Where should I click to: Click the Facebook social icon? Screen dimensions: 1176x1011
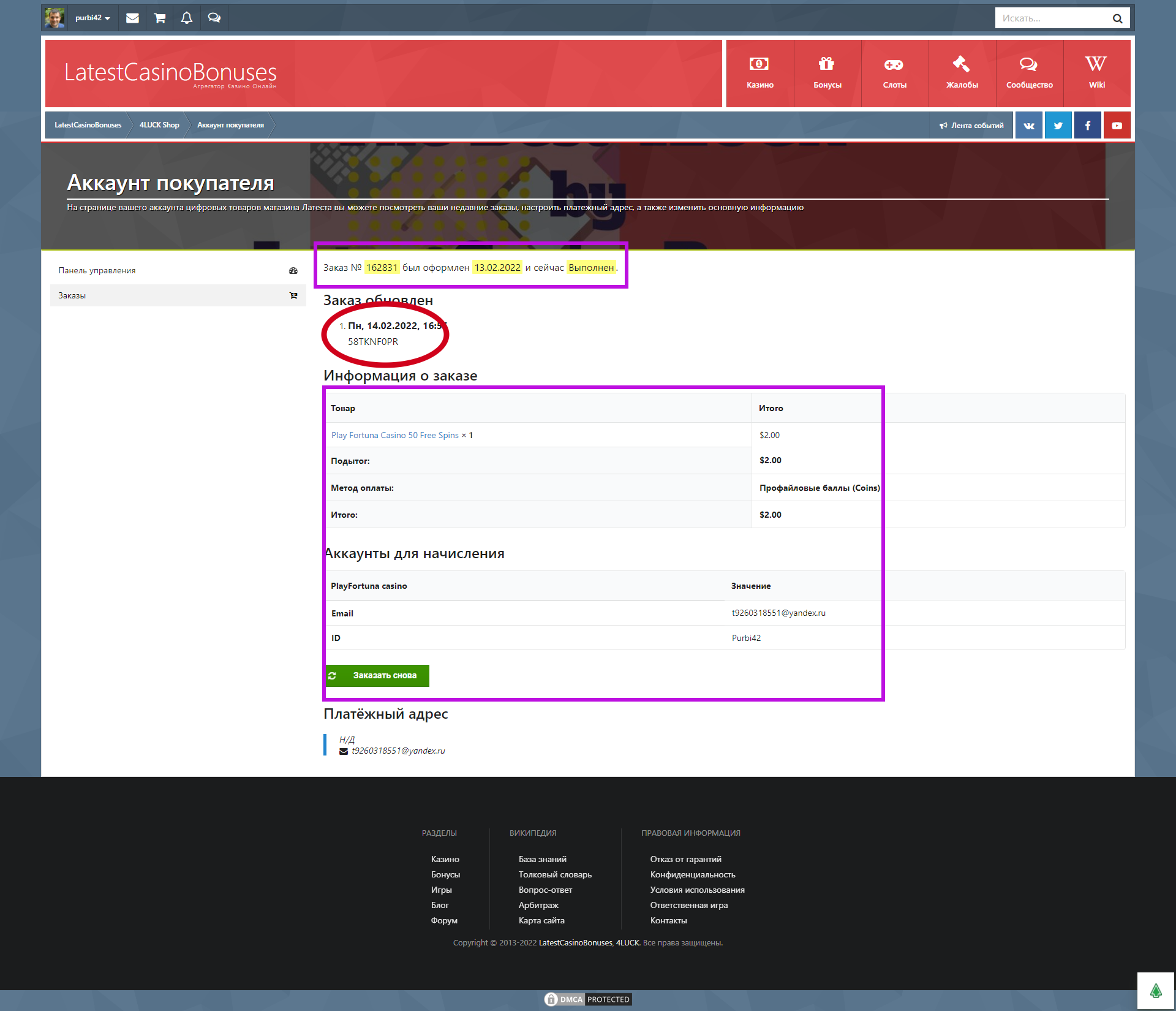pyautogui.click(x=1087, y=125)
